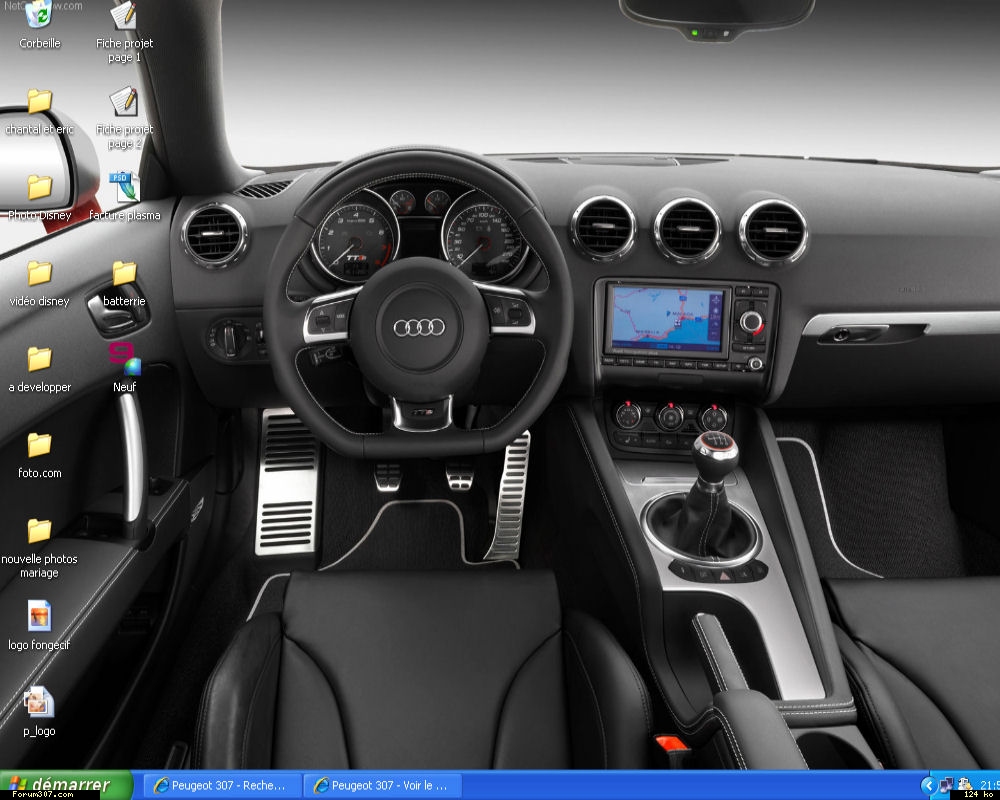Select the logo fongecif image file
1000x800 pixels.
pos(39,616)
